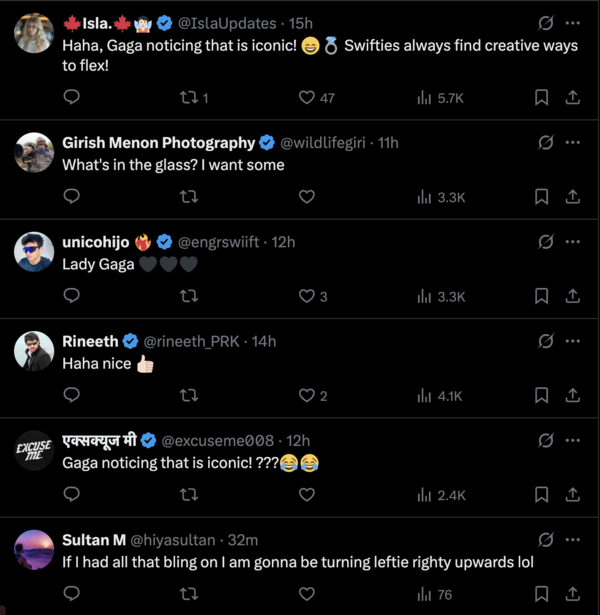Share the excuseme008 tweet
Screen dimensions: 600x615
click(573, 494)
